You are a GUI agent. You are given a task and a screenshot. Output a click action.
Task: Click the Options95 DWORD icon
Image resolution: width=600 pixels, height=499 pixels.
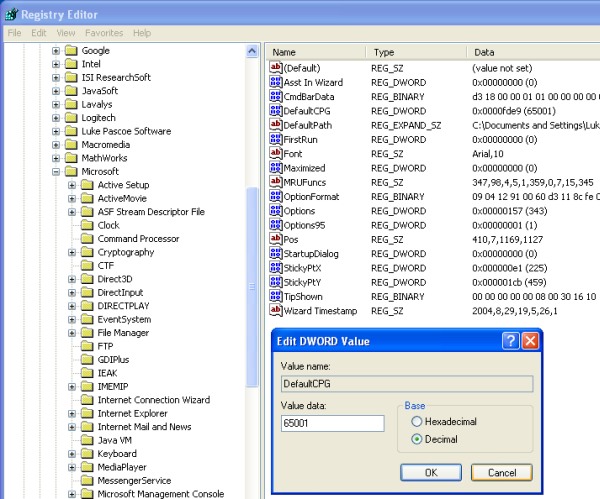(276, 225)
